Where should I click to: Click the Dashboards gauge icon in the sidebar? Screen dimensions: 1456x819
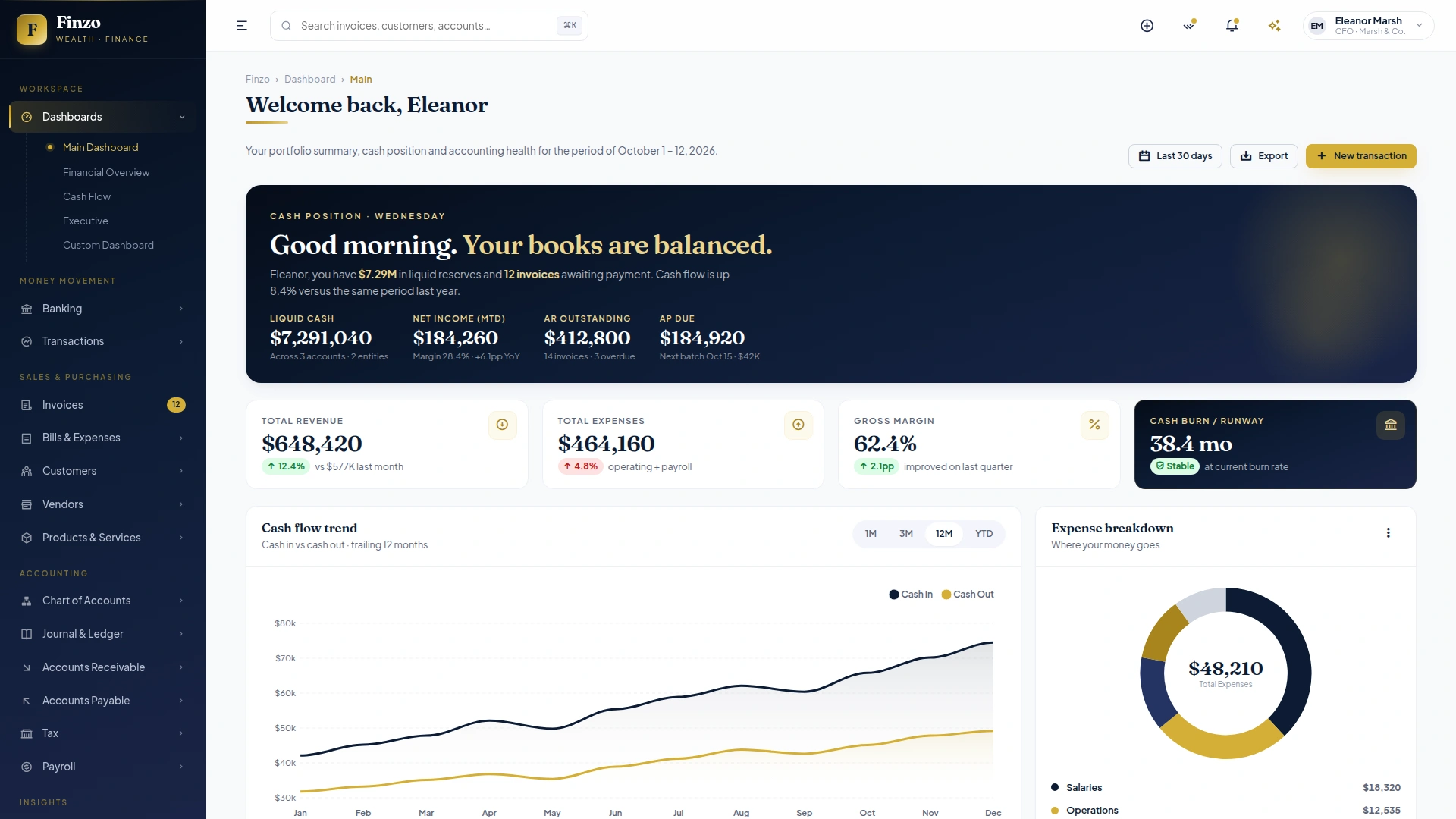[27, 117]
